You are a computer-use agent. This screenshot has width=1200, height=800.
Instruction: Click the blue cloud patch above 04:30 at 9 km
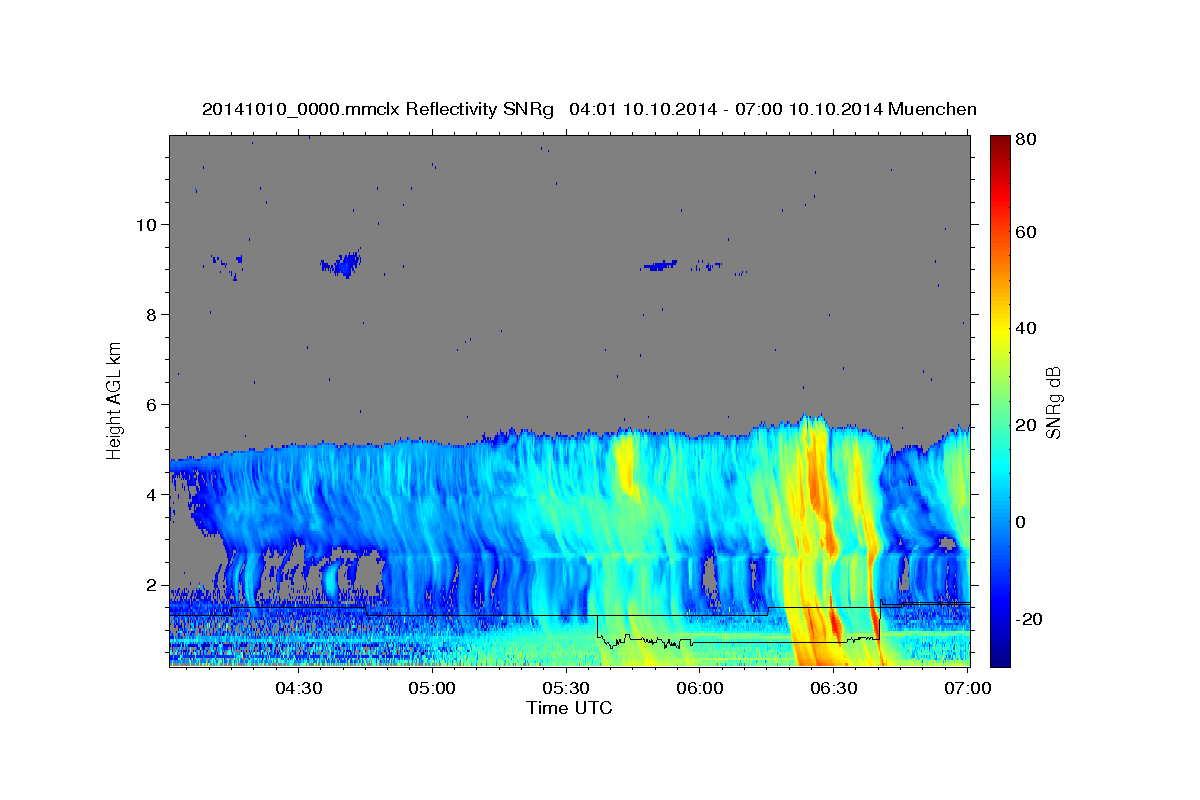pos(342,264)
